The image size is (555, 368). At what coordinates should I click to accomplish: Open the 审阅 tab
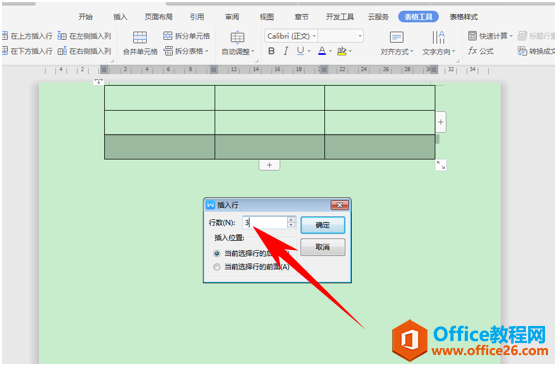point(232,17)
